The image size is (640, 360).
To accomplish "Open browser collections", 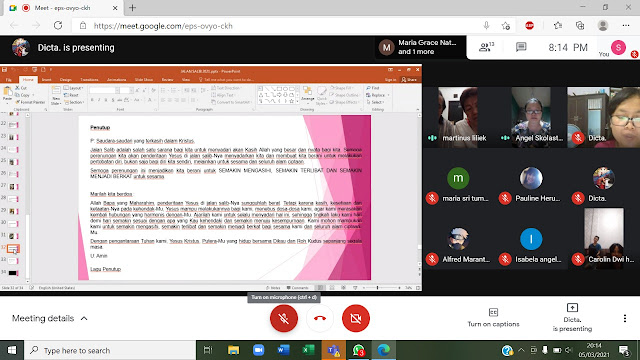I will click(x=580, y=26).
